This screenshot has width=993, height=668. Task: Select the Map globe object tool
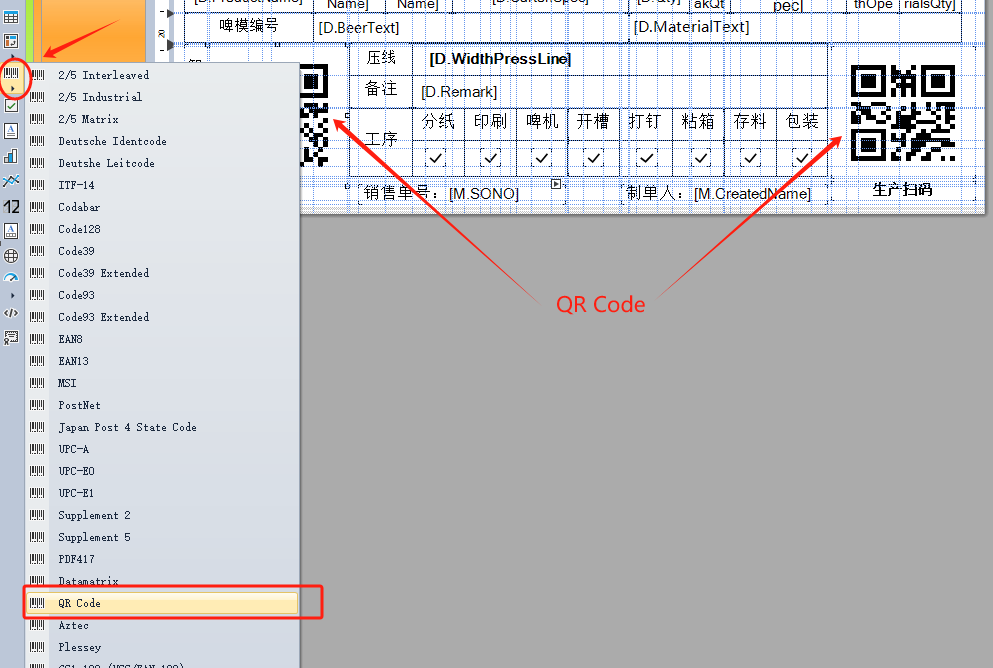tap(11, 256)
